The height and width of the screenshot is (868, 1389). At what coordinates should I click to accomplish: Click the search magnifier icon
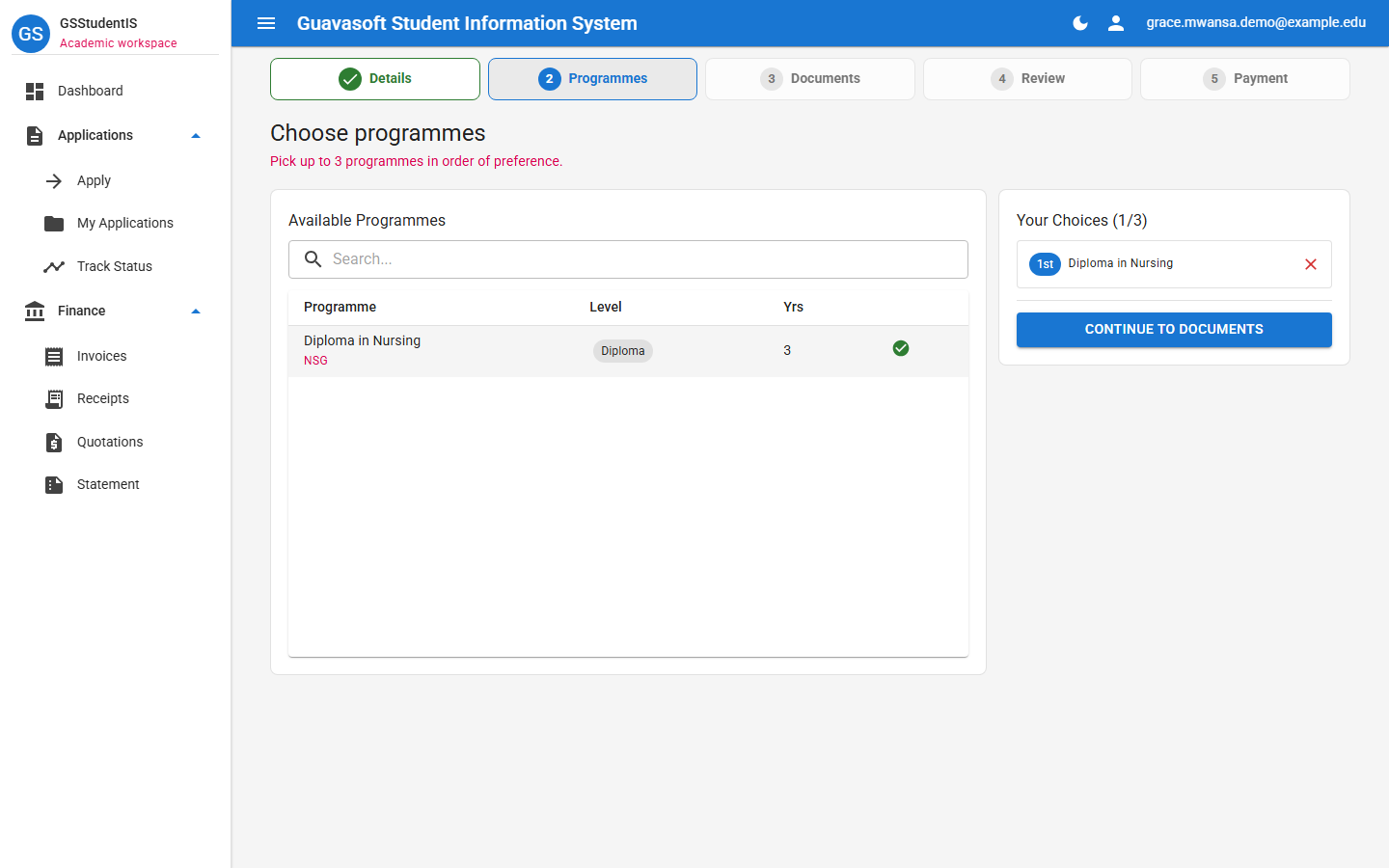pyautogui.click(x=313, y=259)
